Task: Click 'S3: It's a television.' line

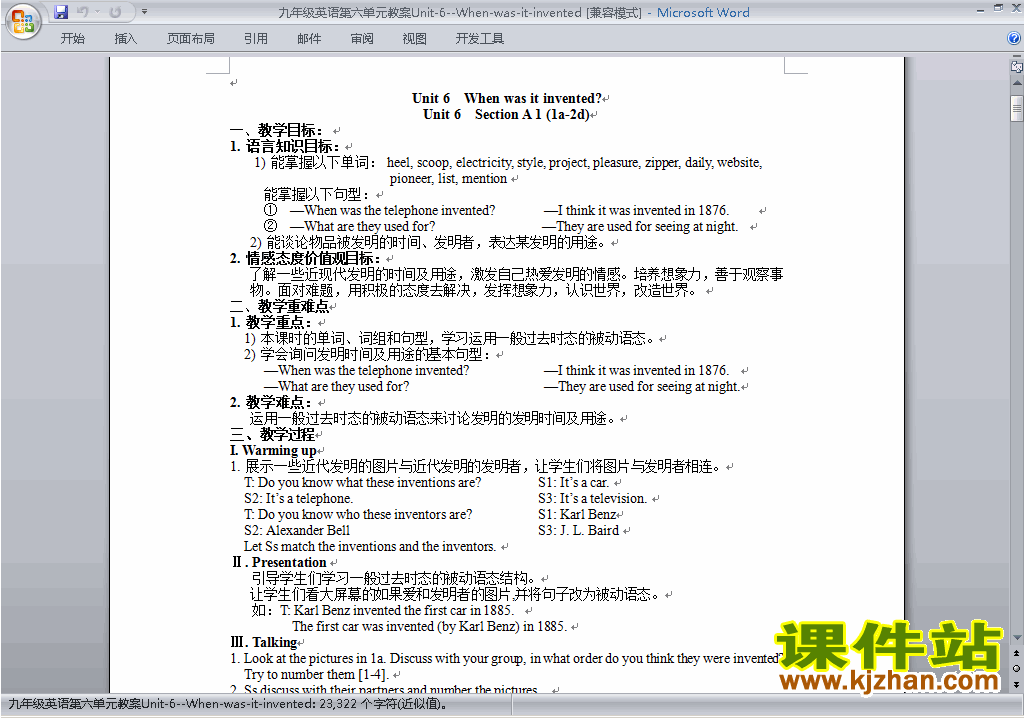Action: point(592,498)
